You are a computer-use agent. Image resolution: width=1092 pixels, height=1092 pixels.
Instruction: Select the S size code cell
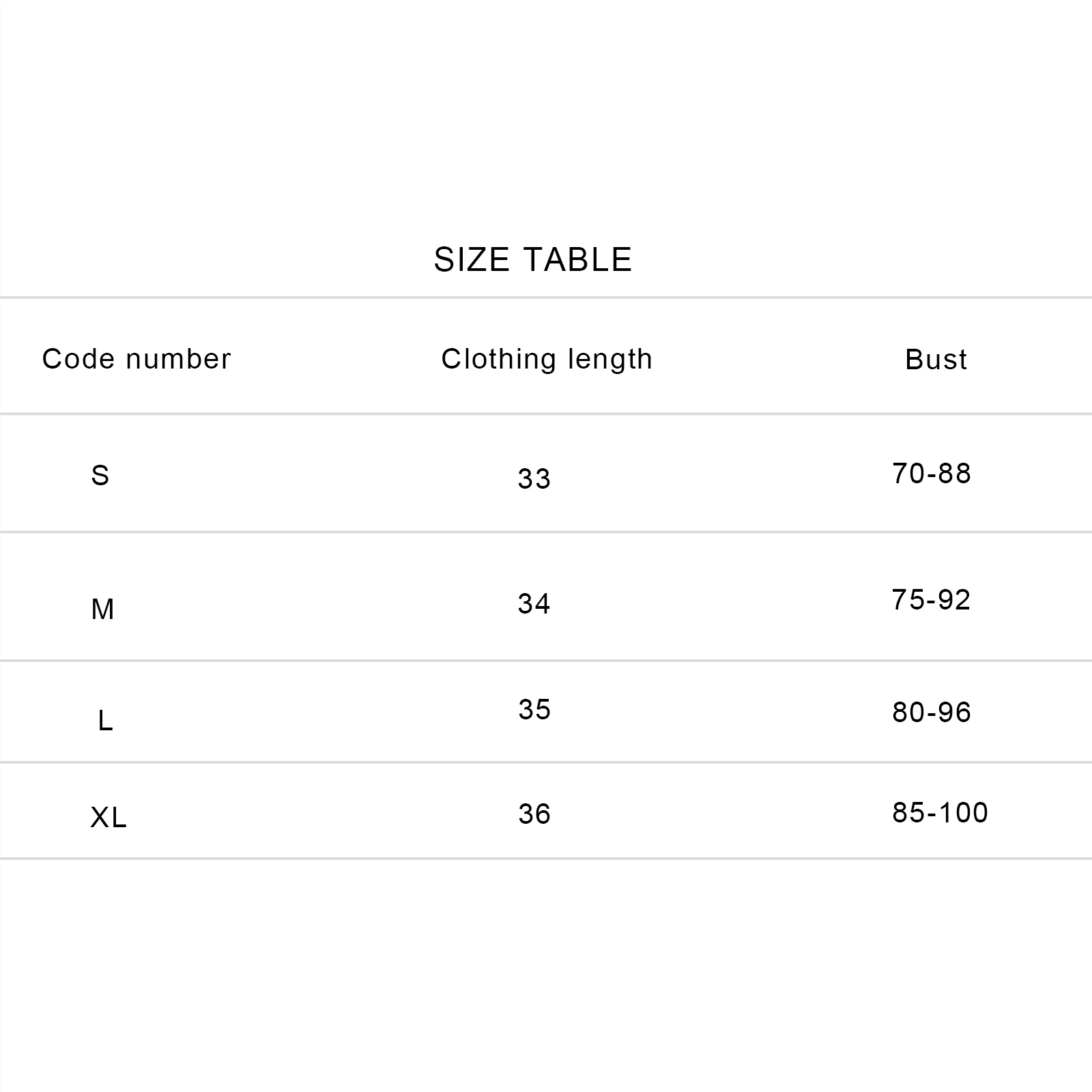(x=100, y=476)
